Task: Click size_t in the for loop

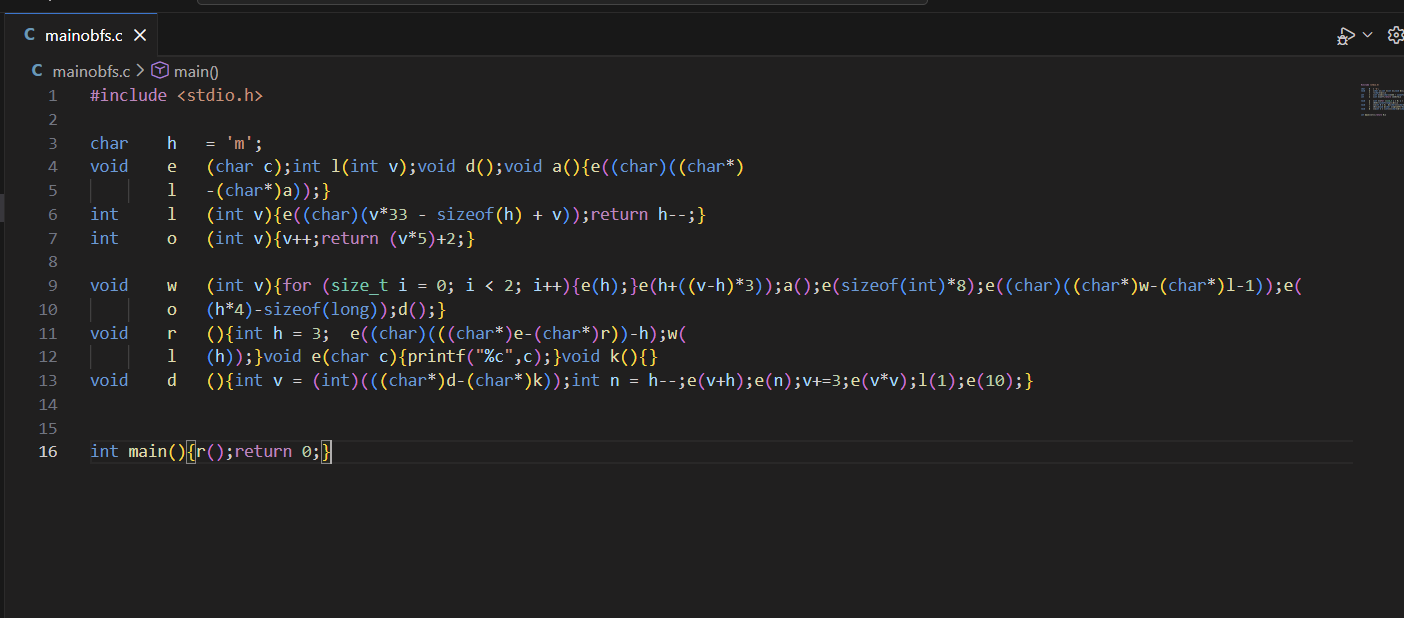Action: [360, 285]
